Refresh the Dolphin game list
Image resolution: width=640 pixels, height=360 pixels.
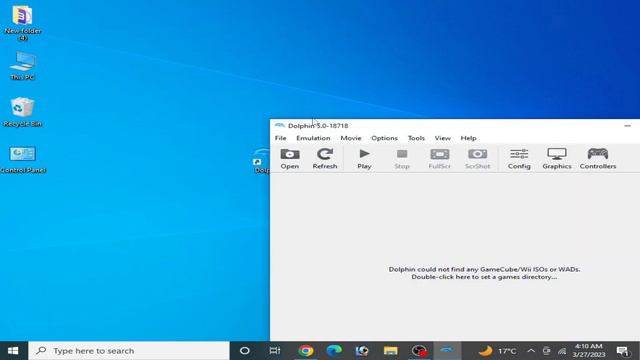[325, 159]
